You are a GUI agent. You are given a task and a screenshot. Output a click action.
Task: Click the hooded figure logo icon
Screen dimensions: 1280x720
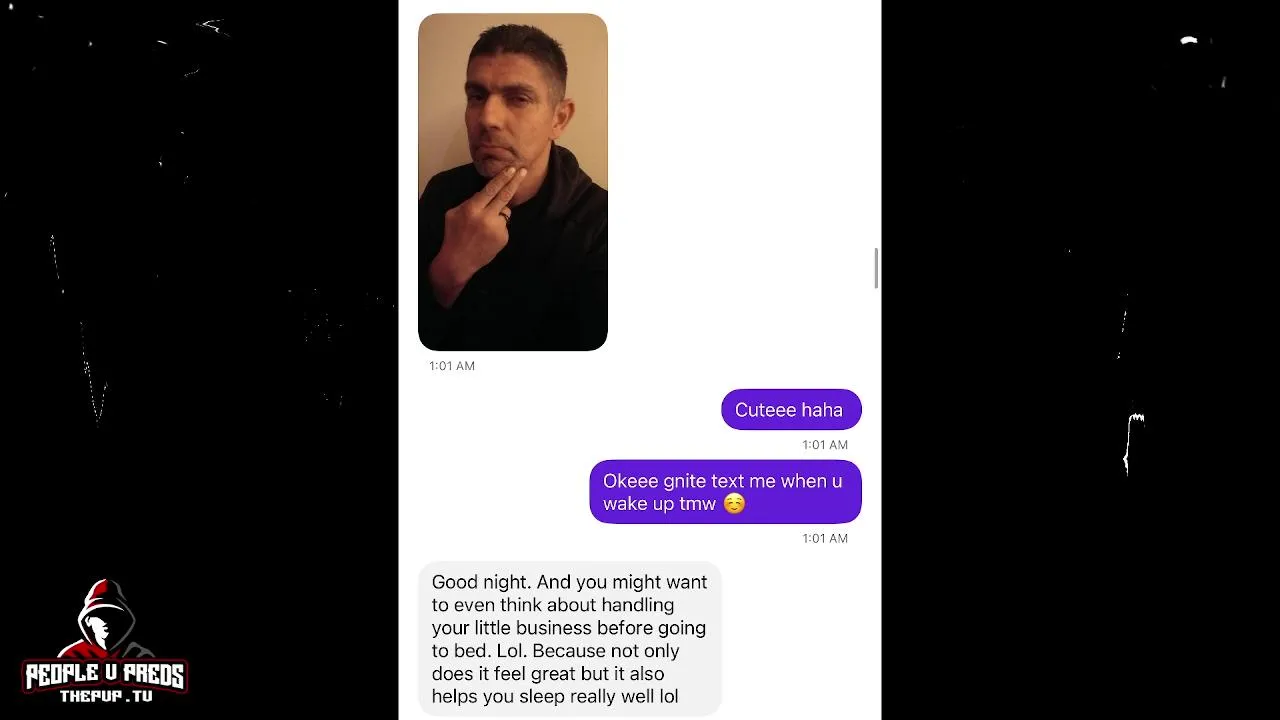tap(105, 620)
